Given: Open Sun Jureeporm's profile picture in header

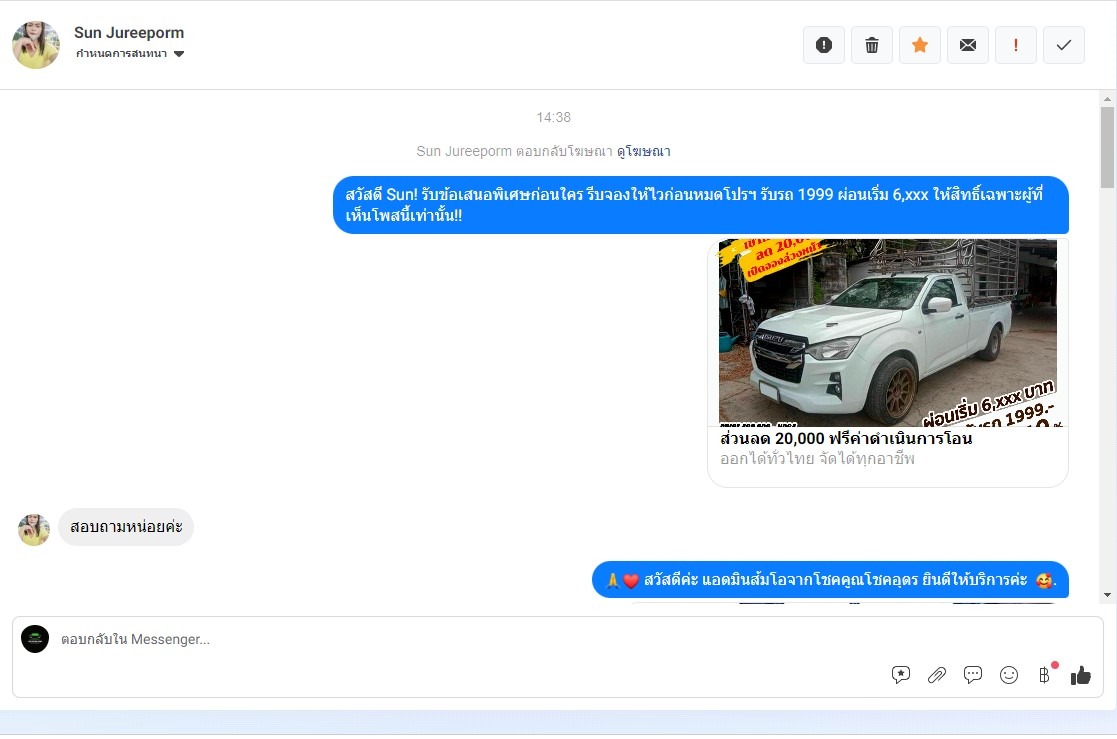Looking at the screenshot, I should (36, 45).
